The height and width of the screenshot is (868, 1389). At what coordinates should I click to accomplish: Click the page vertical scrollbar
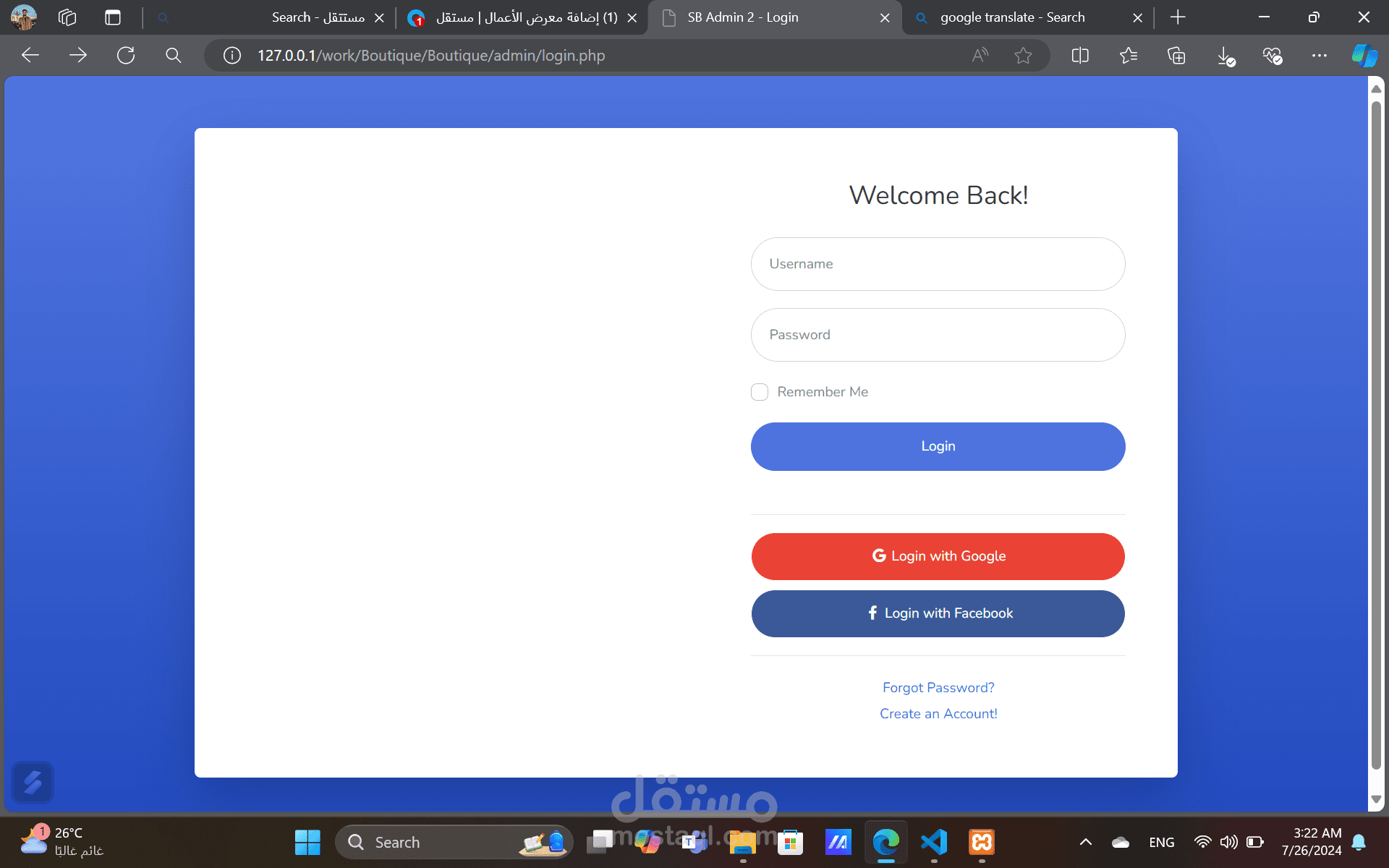click(1376, 434)
